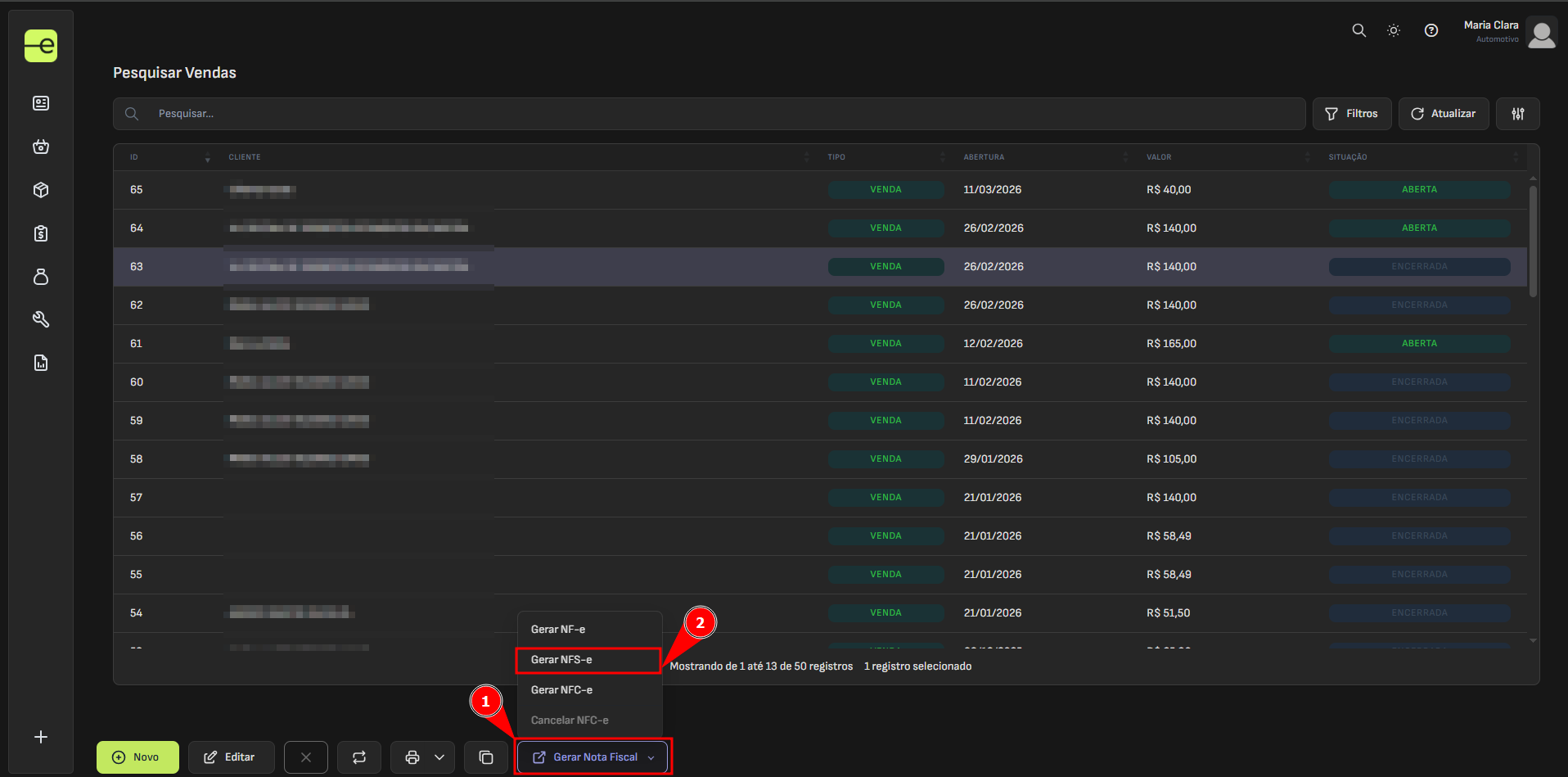Viewport: 1568px width, 777px height.
Task: Open the Filtros filter button
Action: click(1351, 114)
